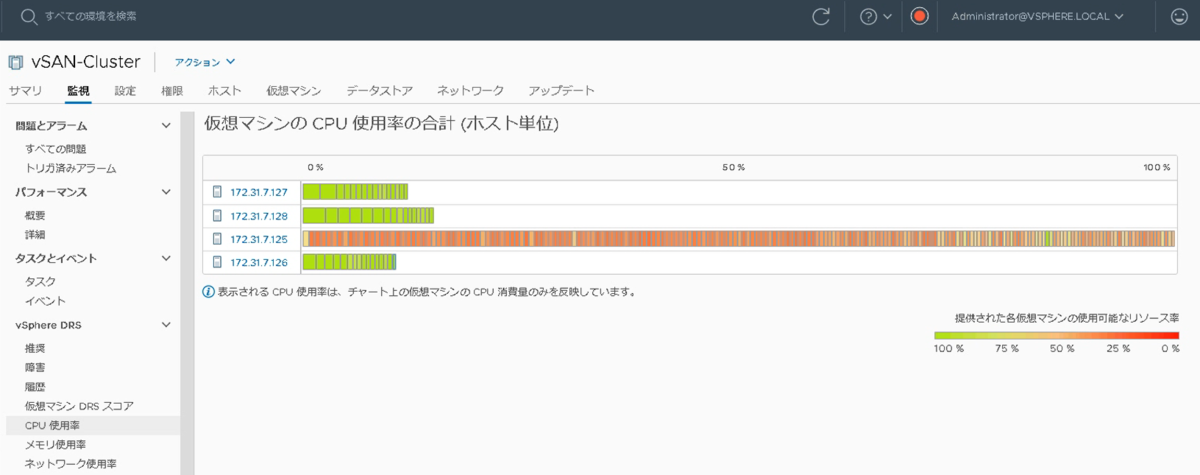Click the vSAN-Cluster title text
The width and height of the screenshot is (1200, 475).
click(x=86, y=62)
